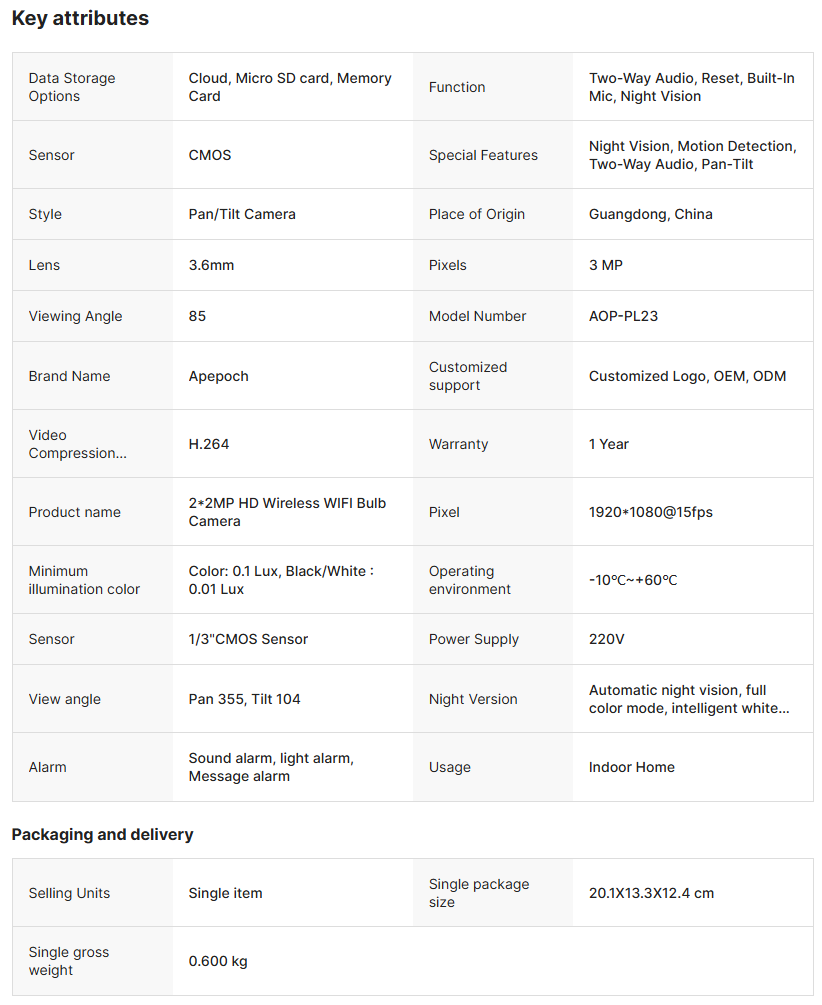Screen dimensions: 822x1005
Task: Click the 220V power supply value
Action: tap(606, 639)
